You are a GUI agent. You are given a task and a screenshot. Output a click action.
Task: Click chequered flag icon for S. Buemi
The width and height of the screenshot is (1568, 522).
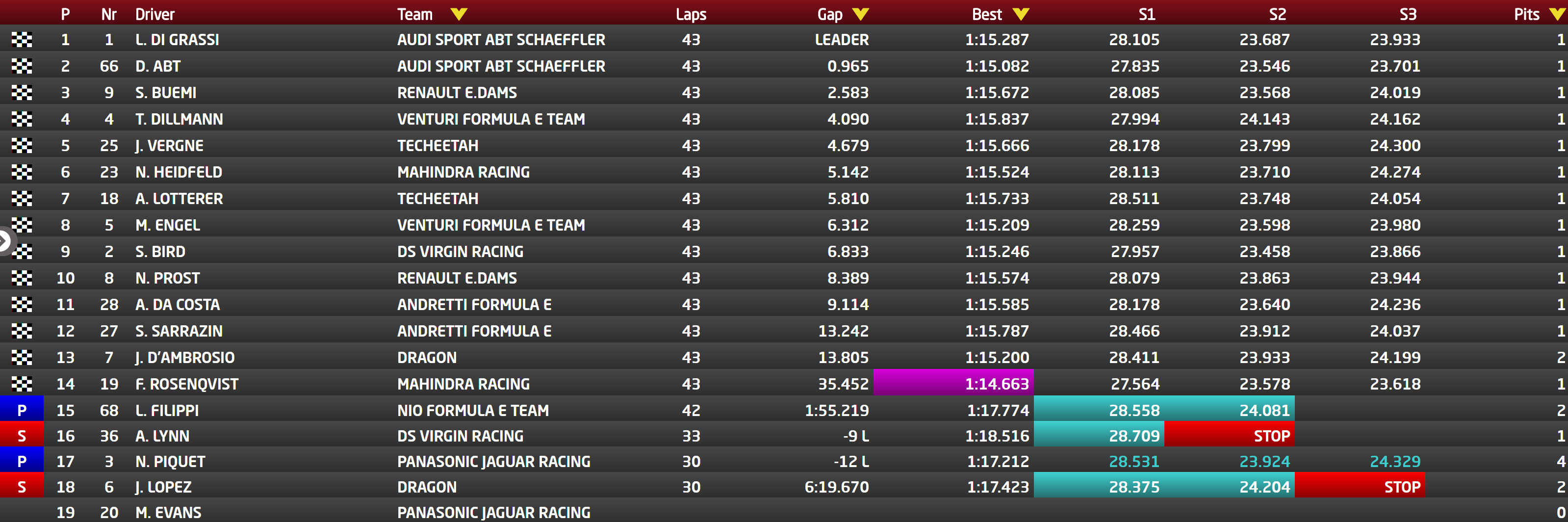pos(22,93)
